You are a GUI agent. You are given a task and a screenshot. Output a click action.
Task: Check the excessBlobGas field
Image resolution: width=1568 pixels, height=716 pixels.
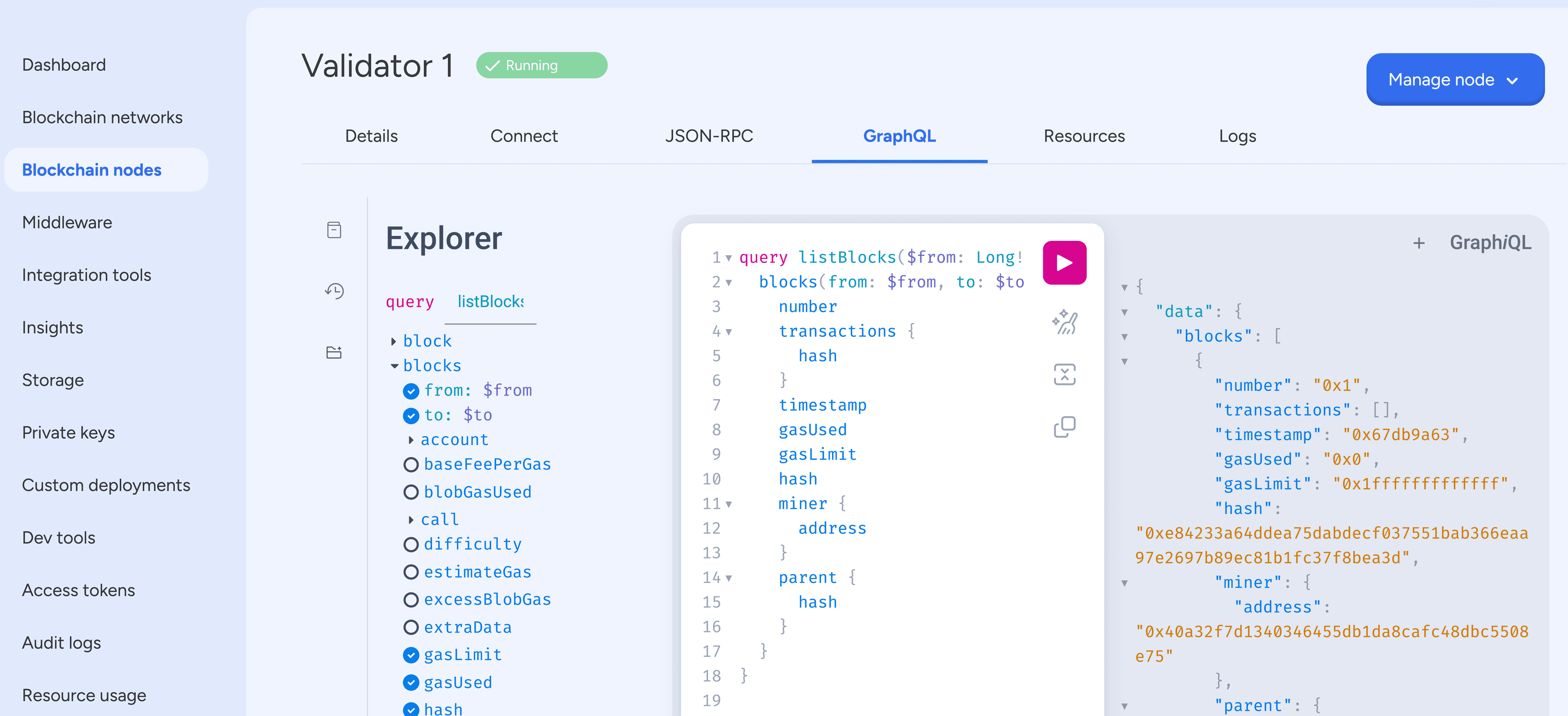(x=411, y=600)
